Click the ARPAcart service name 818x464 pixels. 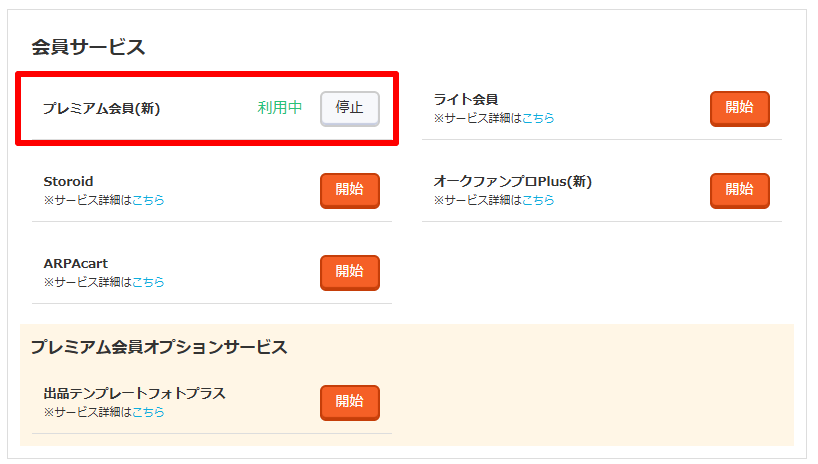click(76, 263)
